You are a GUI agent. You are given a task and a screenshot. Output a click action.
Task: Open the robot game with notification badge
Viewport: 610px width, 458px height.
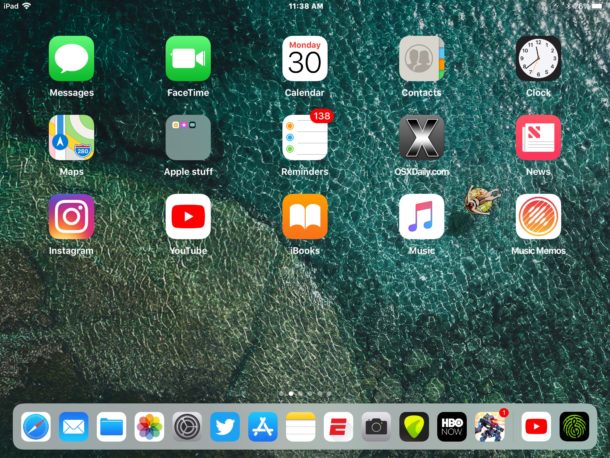tap(490, 427)
